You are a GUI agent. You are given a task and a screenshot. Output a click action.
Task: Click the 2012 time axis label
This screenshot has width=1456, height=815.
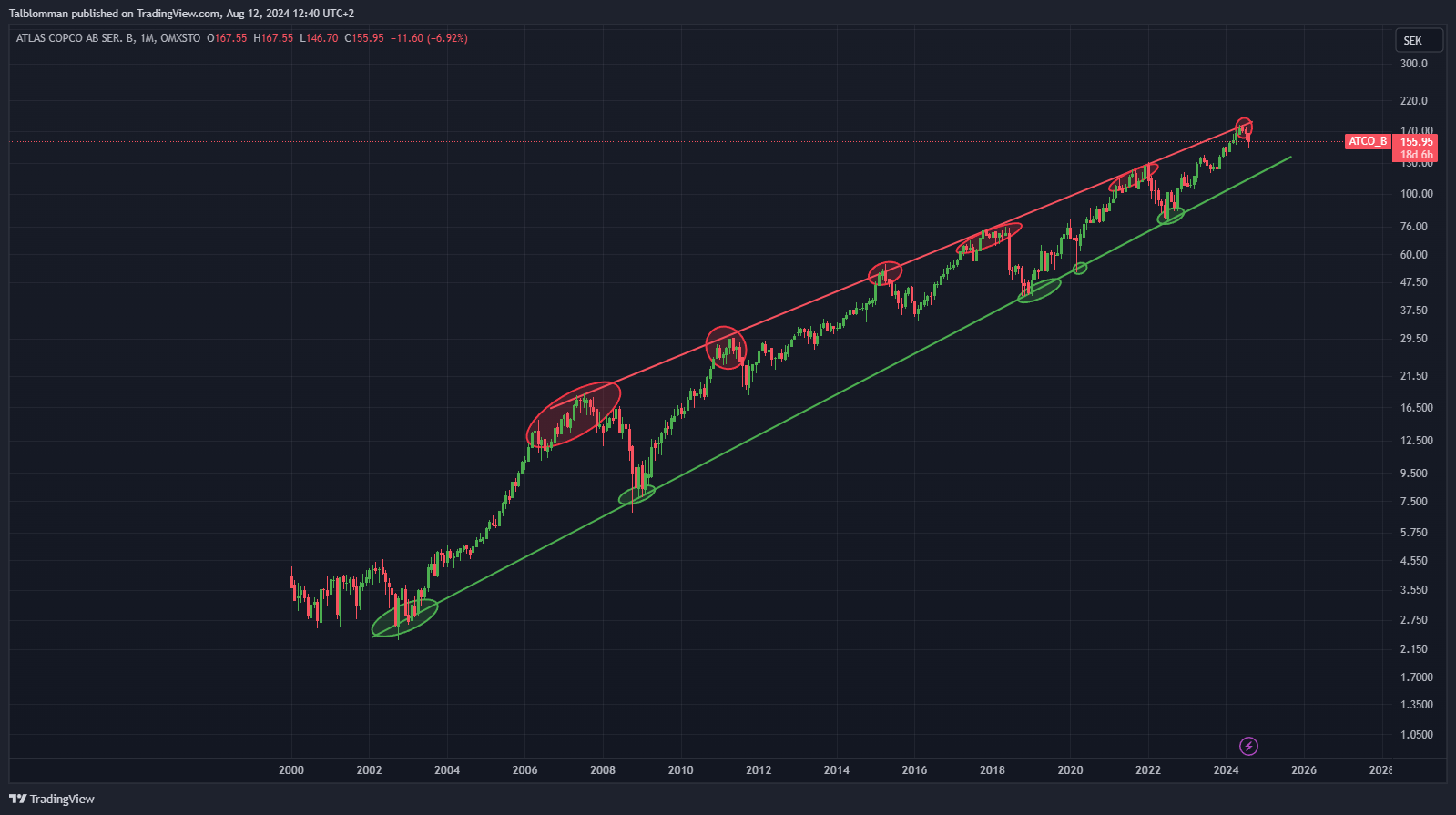point(759,770)
